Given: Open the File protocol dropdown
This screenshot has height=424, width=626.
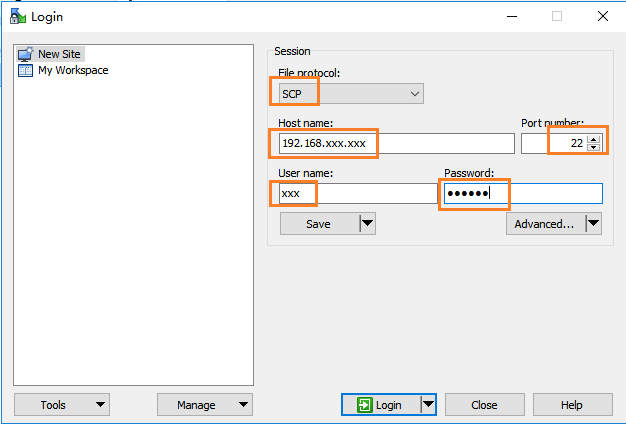Looking at the screenshot, I should [351, 94].
